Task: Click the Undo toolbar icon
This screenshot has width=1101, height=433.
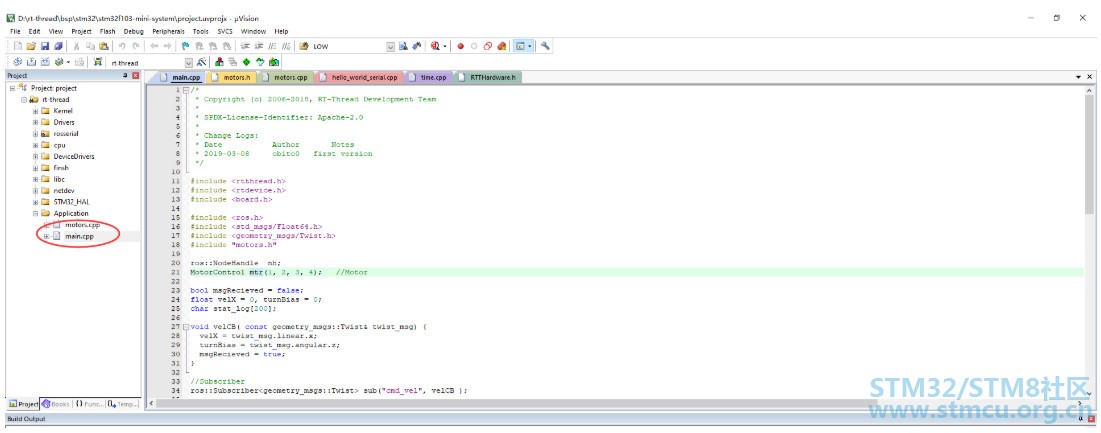Action: pos(121,46)
